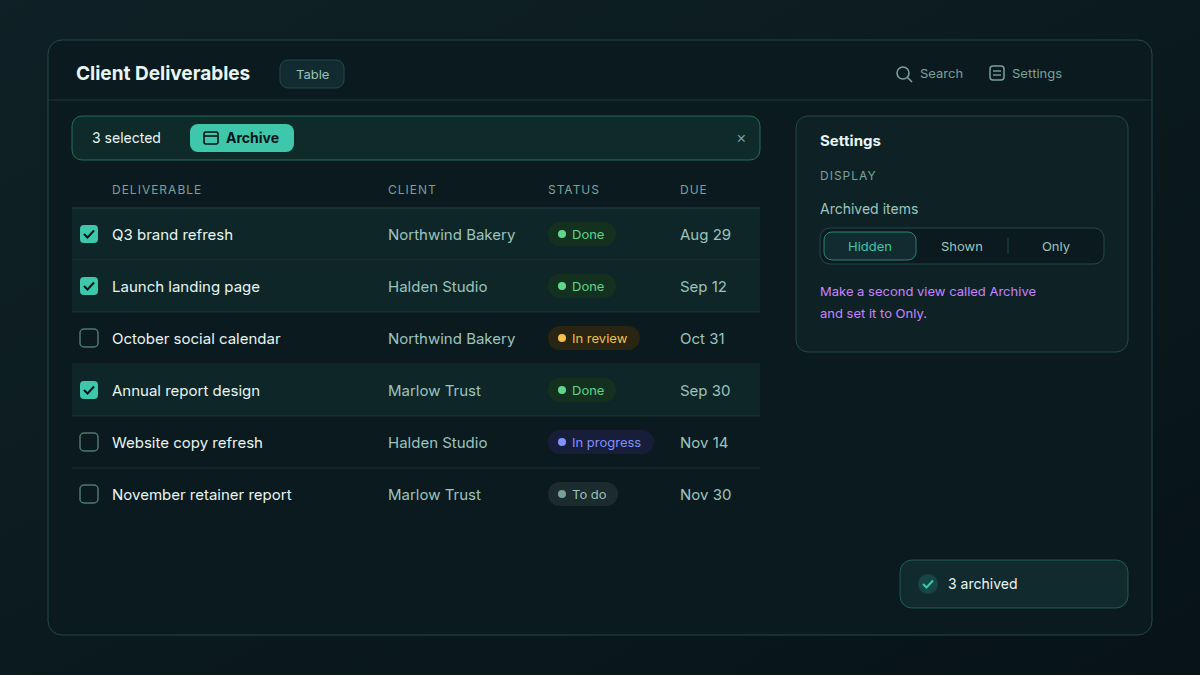Click the Archive button

242,138
